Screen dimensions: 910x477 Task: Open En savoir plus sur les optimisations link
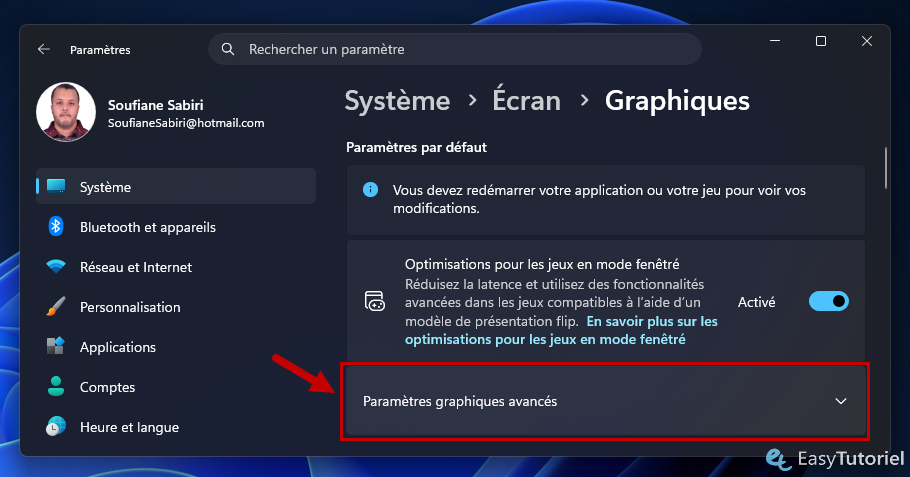pyautogui.click(x=561, y=330)
